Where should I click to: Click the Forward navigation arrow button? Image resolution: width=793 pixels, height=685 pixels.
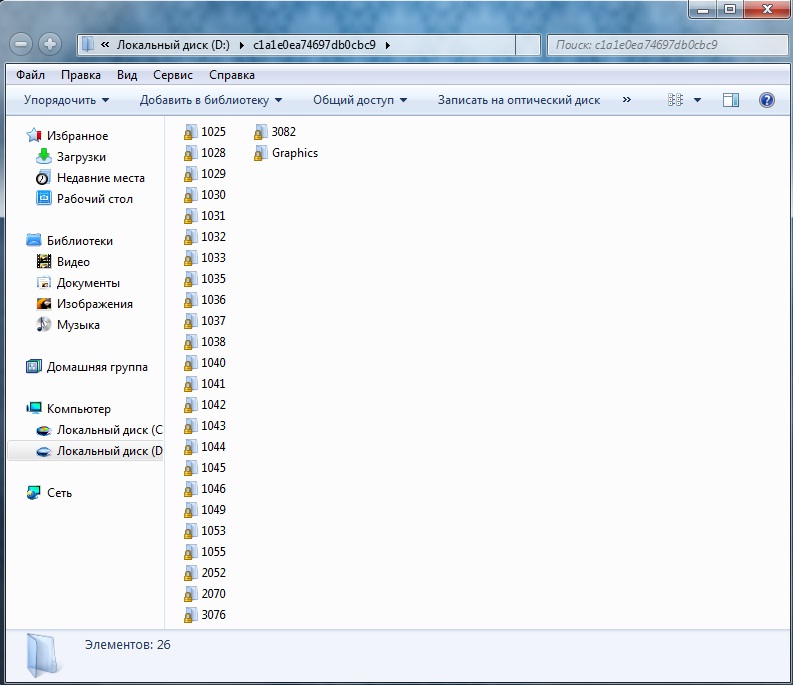(50, 45)
